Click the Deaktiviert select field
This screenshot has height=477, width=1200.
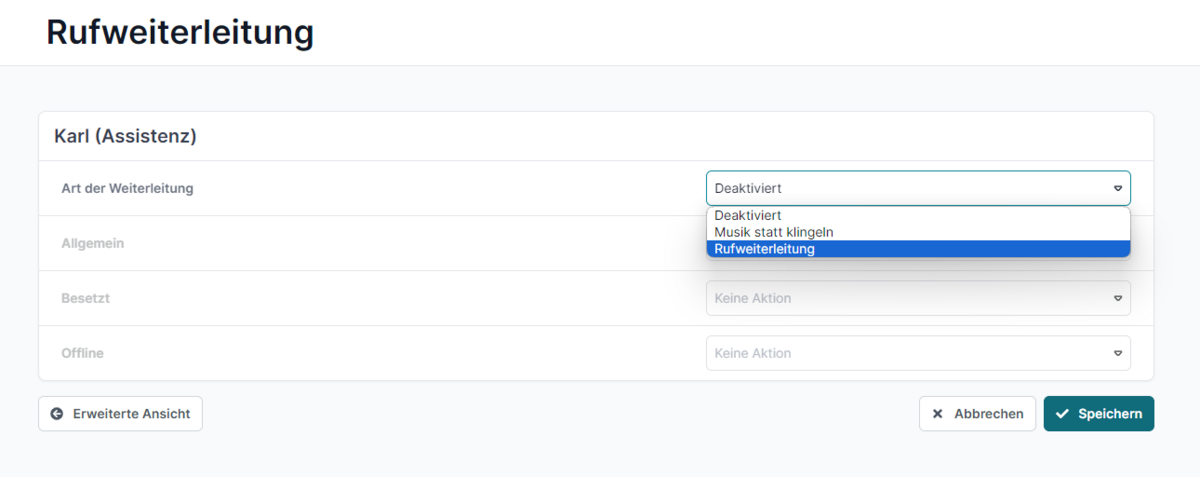(x=918, y=188)
